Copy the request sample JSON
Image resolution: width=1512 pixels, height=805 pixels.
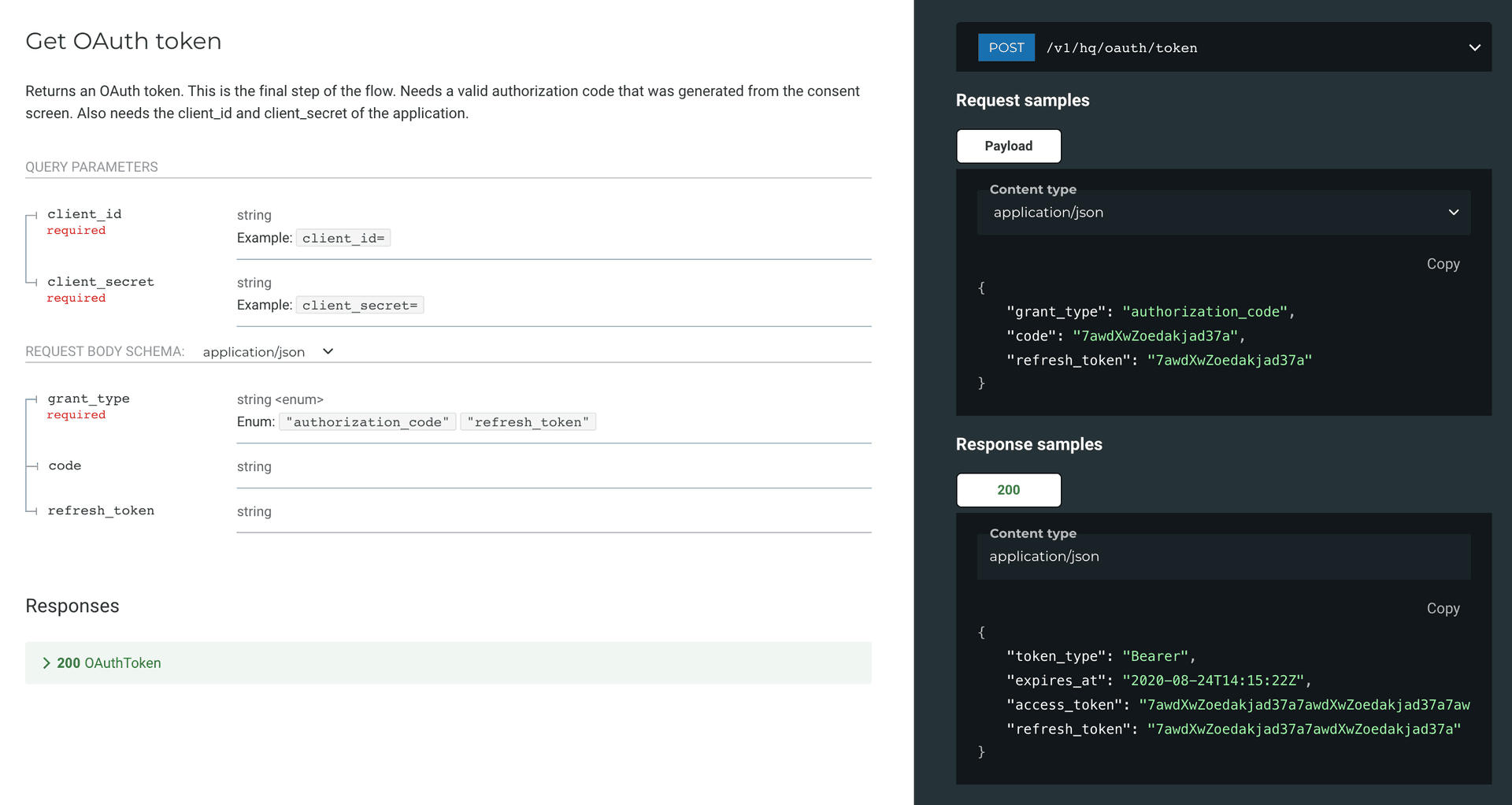(1443, 264)
